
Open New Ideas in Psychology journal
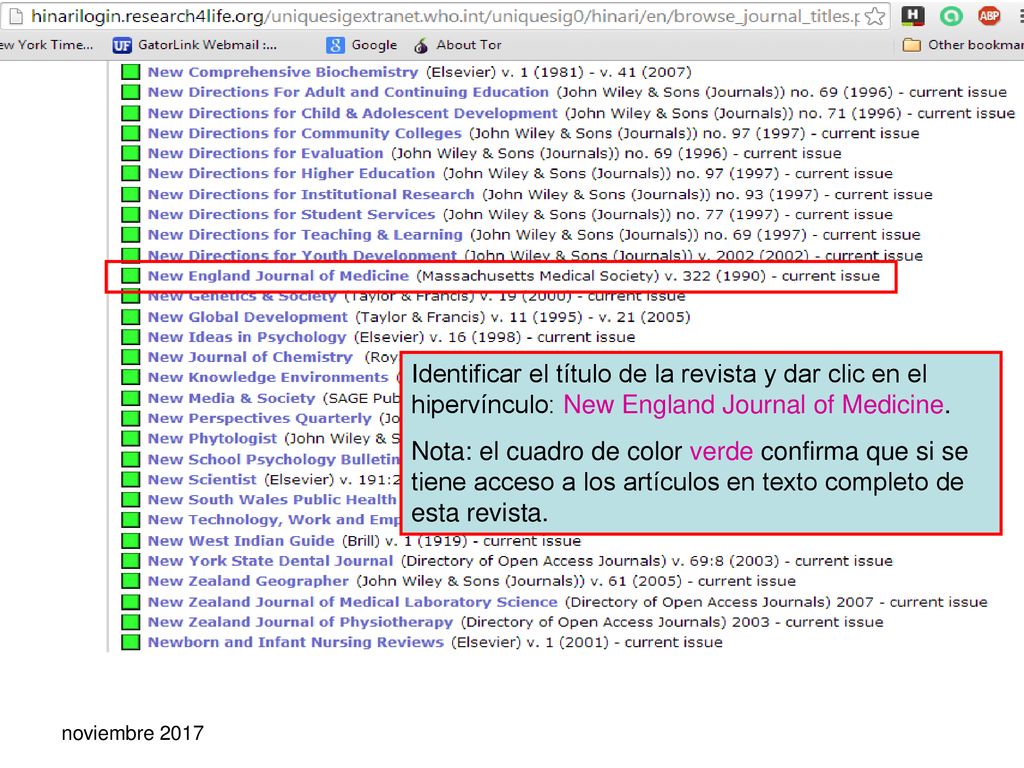tap(247, 338)
